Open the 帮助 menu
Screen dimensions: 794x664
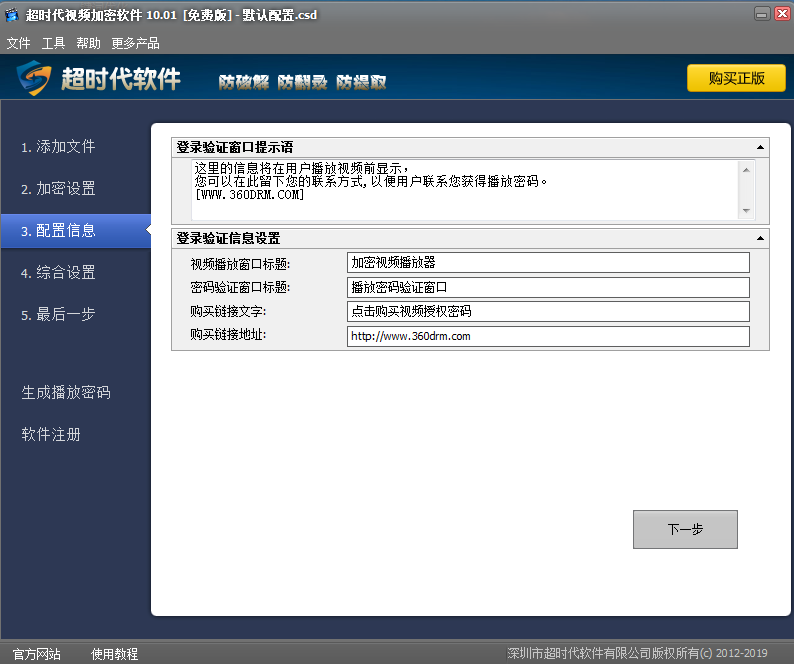coord(88,43)
